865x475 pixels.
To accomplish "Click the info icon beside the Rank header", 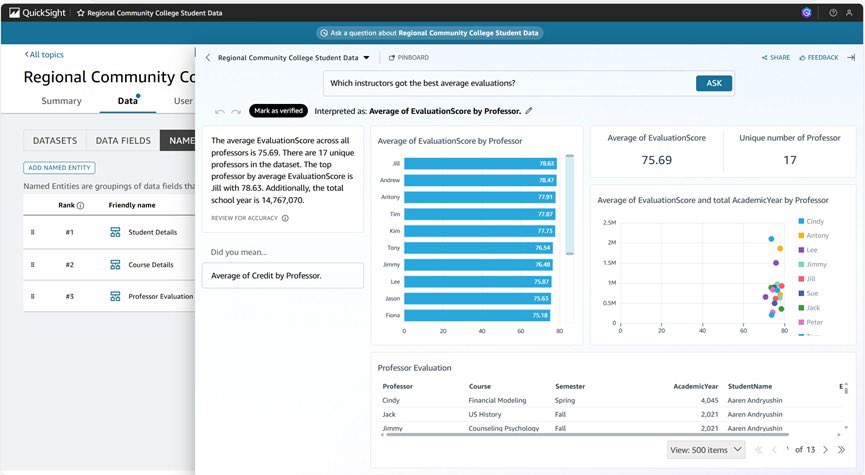I will click(80, 205).
